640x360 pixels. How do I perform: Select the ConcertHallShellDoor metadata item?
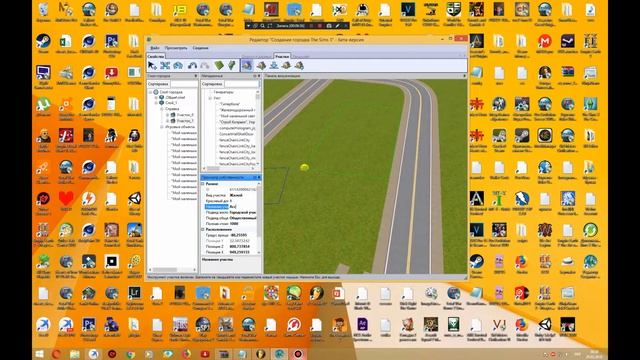click(236, 134)
